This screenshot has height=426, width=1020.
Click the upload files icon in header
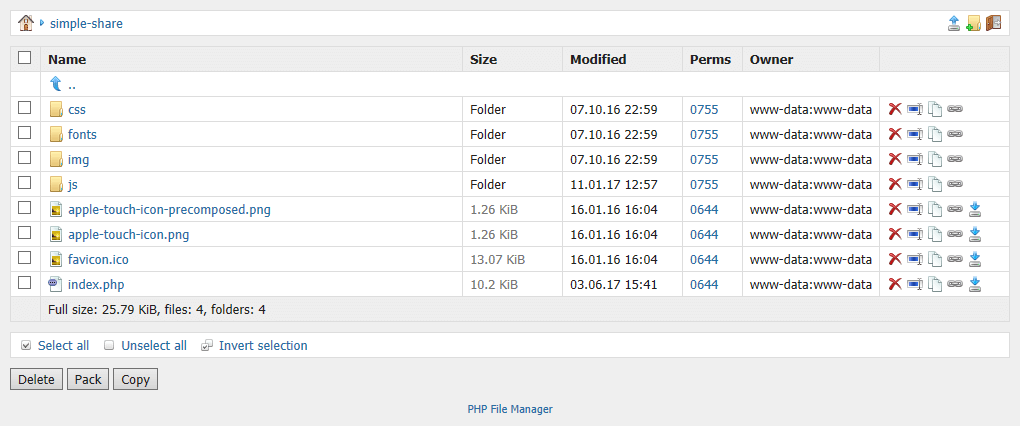[x=954, y=23]
